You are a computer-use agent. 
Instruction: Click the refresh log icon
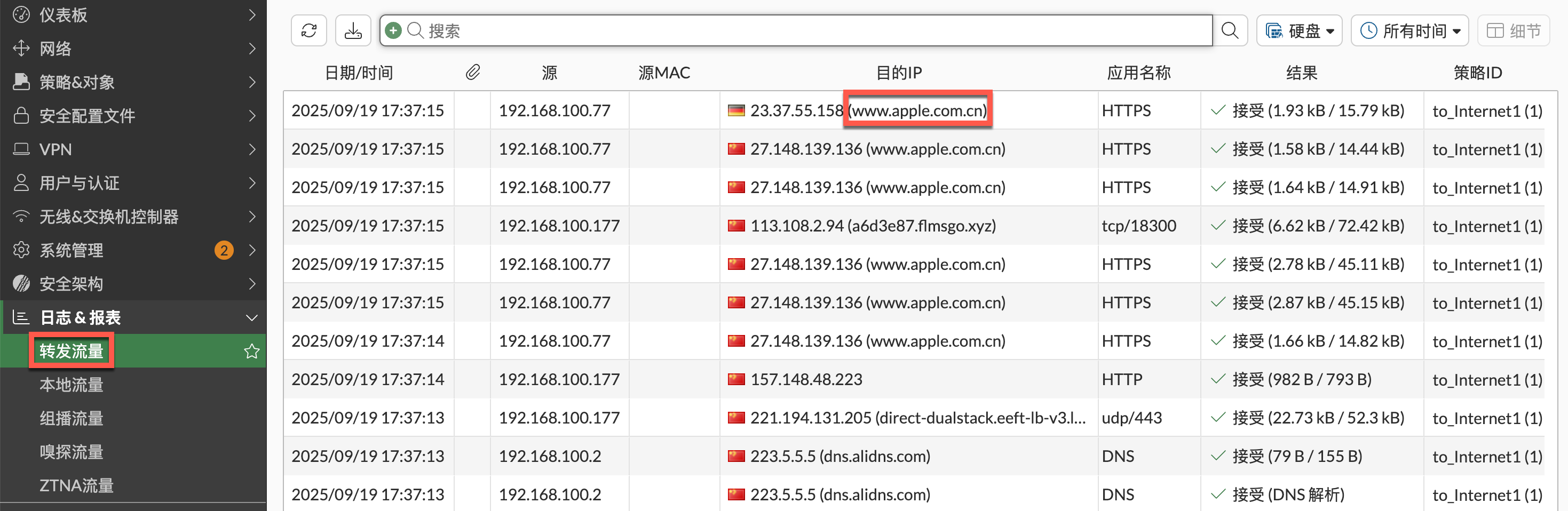click(x=308, y=30)
